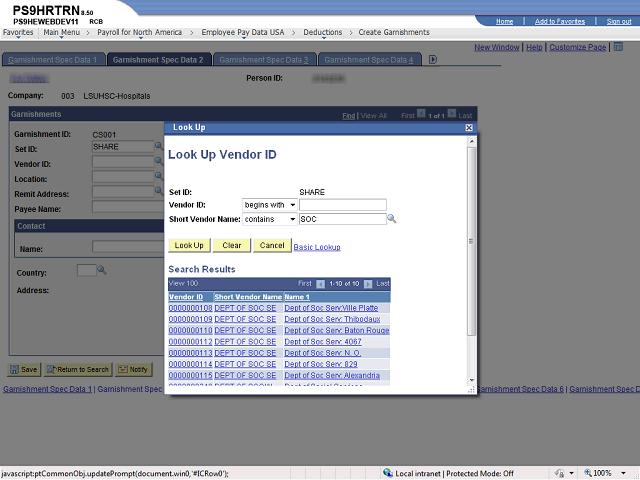Click lookup scrollbar down arrow

[x=471, y=380]
